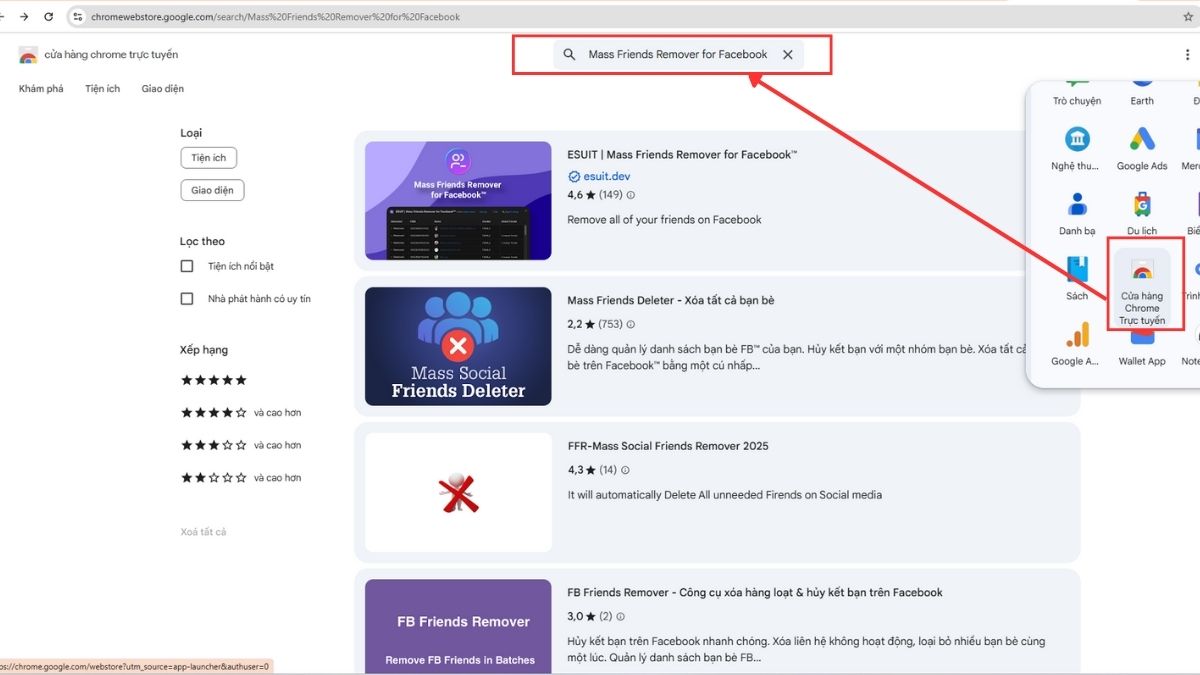This screenshot has height=675, width=1200.
Task: Select two stars và cao hơn filter
Action: click(x=241, y=478)
